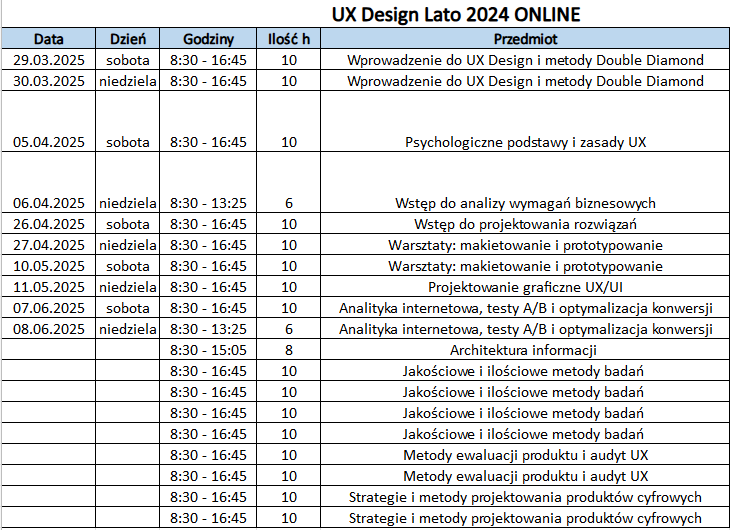Select Wstęp do projektowania rozwiązań cell
The image size is (730, 530).
coord(525,224)
